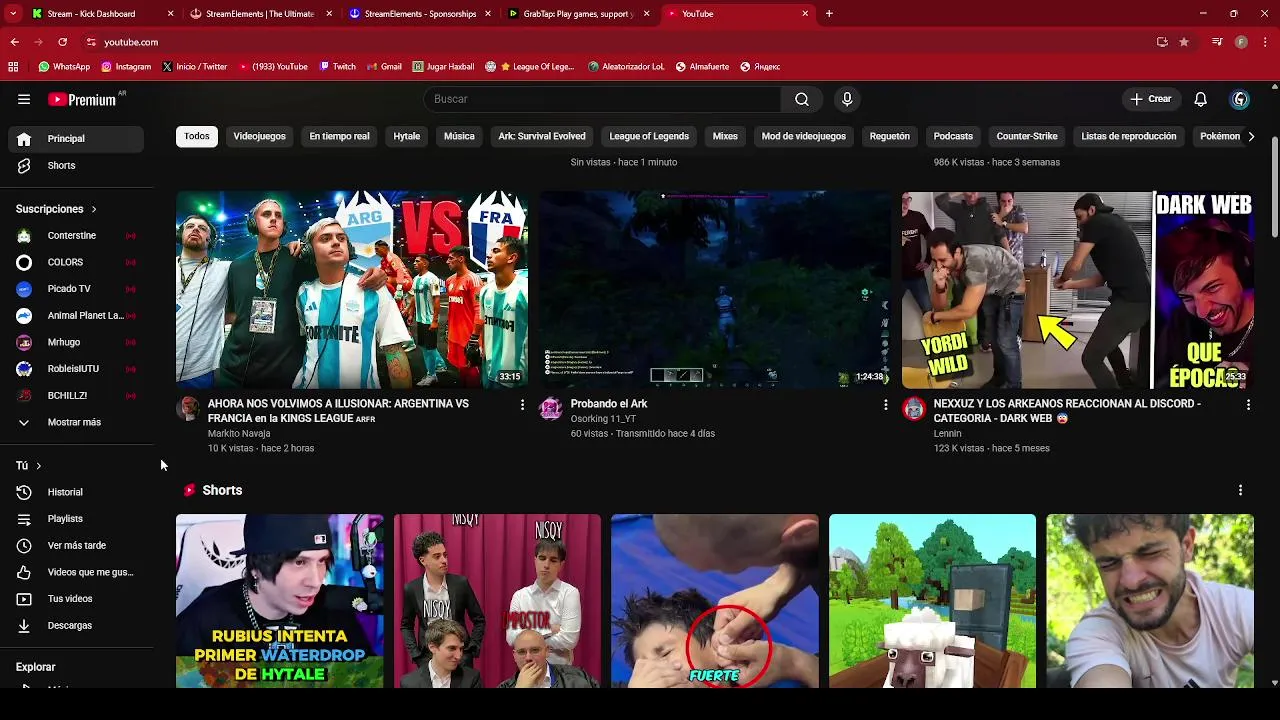Viewport: 1280px width, 720px height.
Task: Open the notifications bell
Action: (1201, 99)
